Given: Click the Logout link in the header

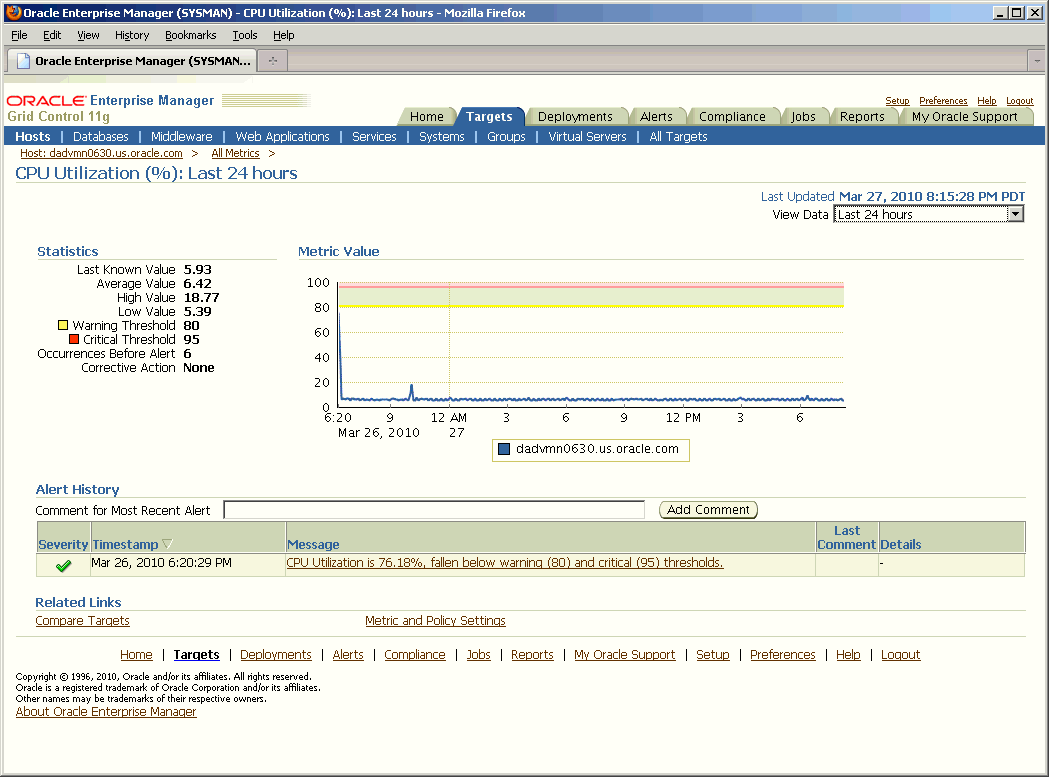Looking at the screenshot, I should point(1020,101).
